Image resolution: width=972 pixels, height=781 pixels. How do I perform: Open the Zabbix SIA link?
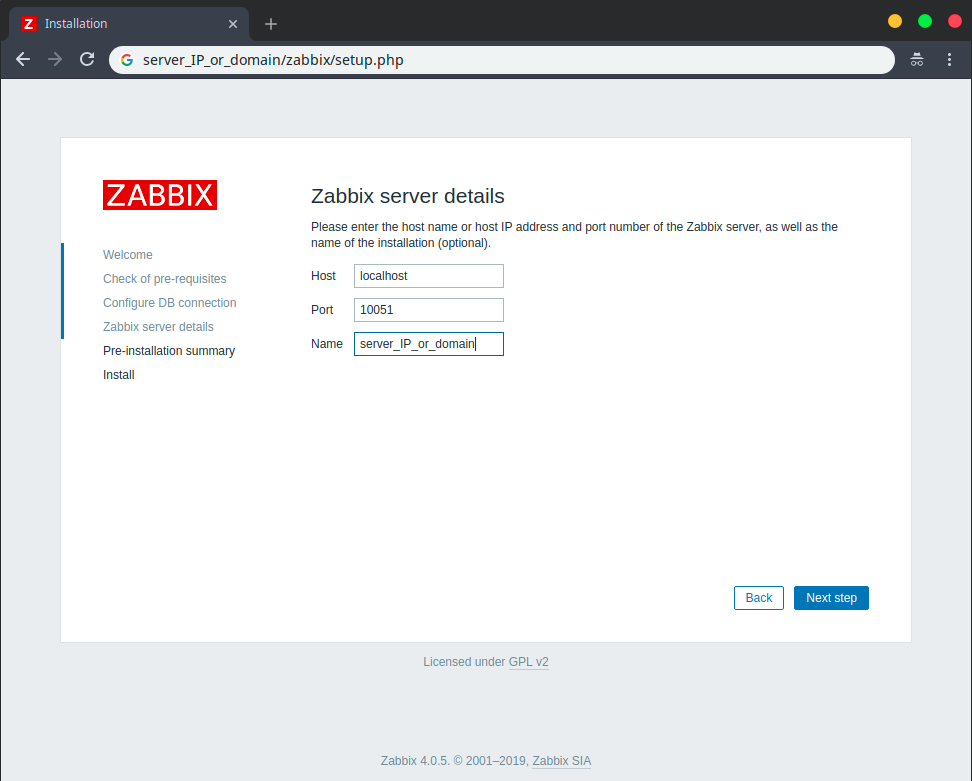pyautogui.click(x=562, y=761)
